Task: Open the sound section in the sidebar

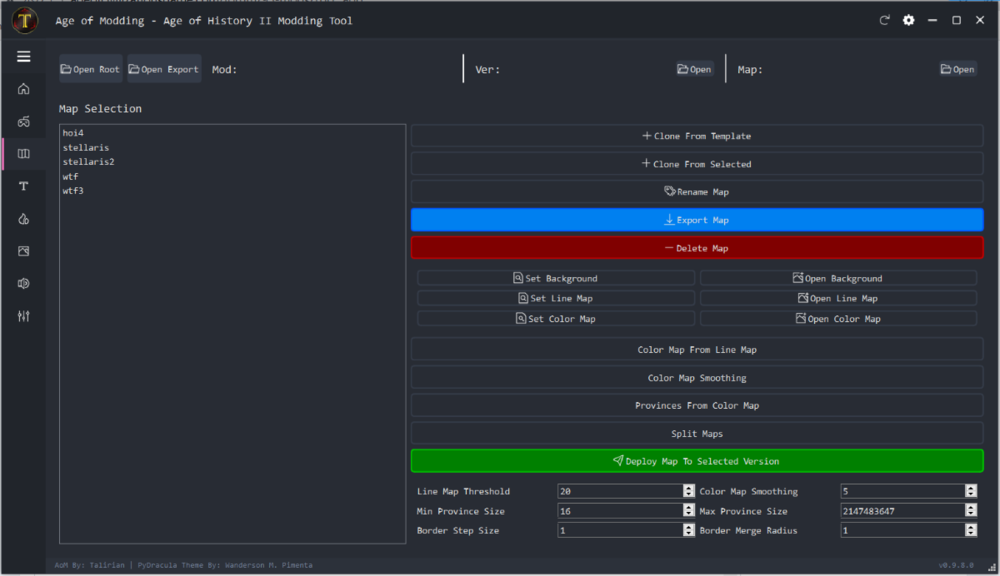Action: click(24, 284)
